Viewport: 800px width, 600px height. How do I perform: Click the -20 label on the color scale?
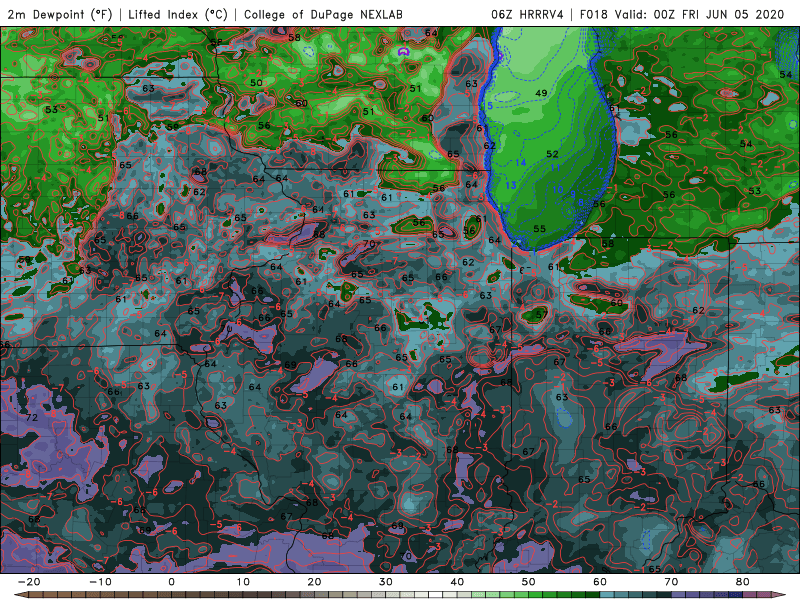point(29,582)
